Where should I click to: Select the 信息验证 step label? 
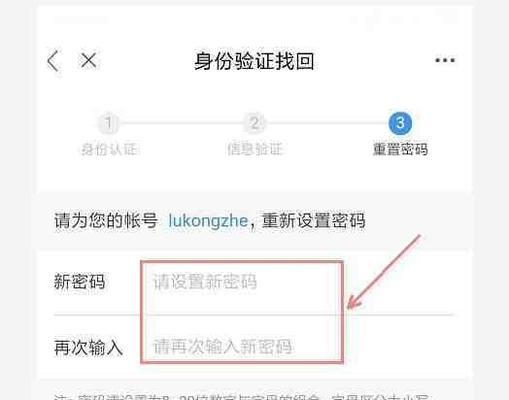pyautogui.click(x=255, y=149)
